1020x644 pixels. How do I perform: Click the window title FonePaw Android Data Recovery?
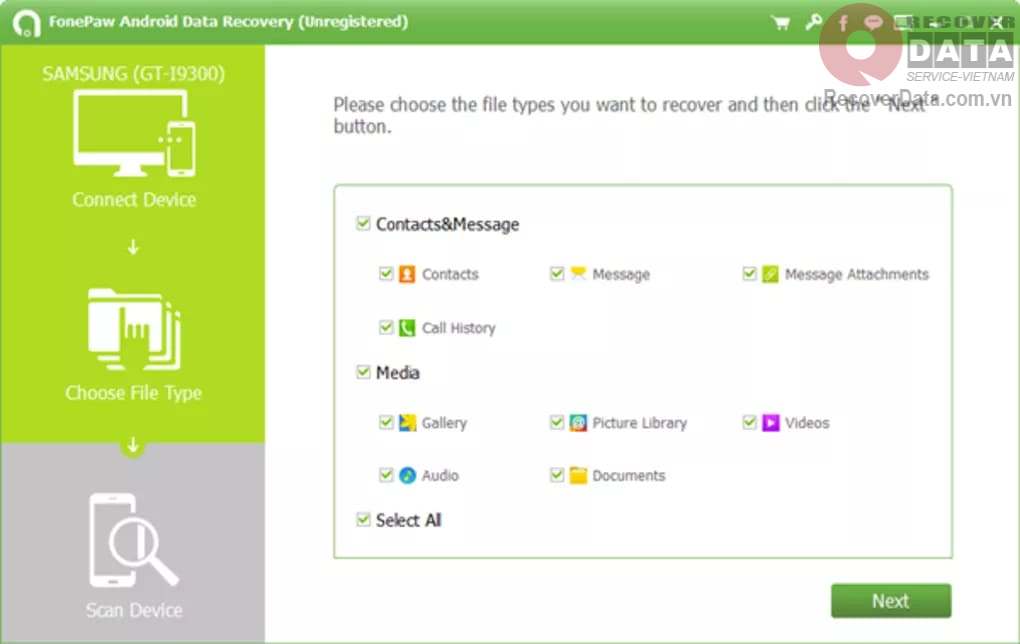tap(228, 21)
